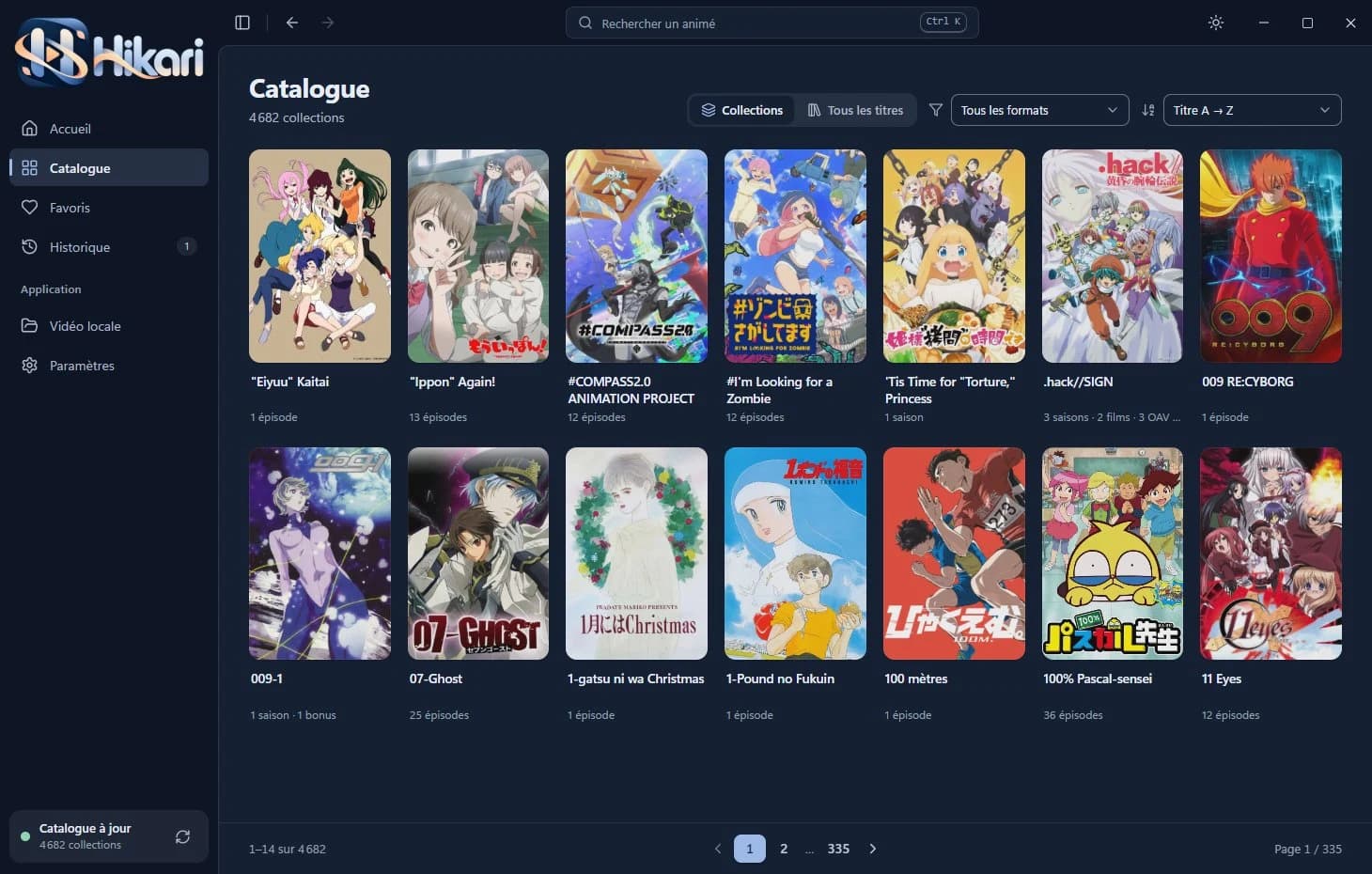Click the "Ctrl K" shortcut badge
This screenshot has width=1372, height=874.
click(x=943, y=22)
